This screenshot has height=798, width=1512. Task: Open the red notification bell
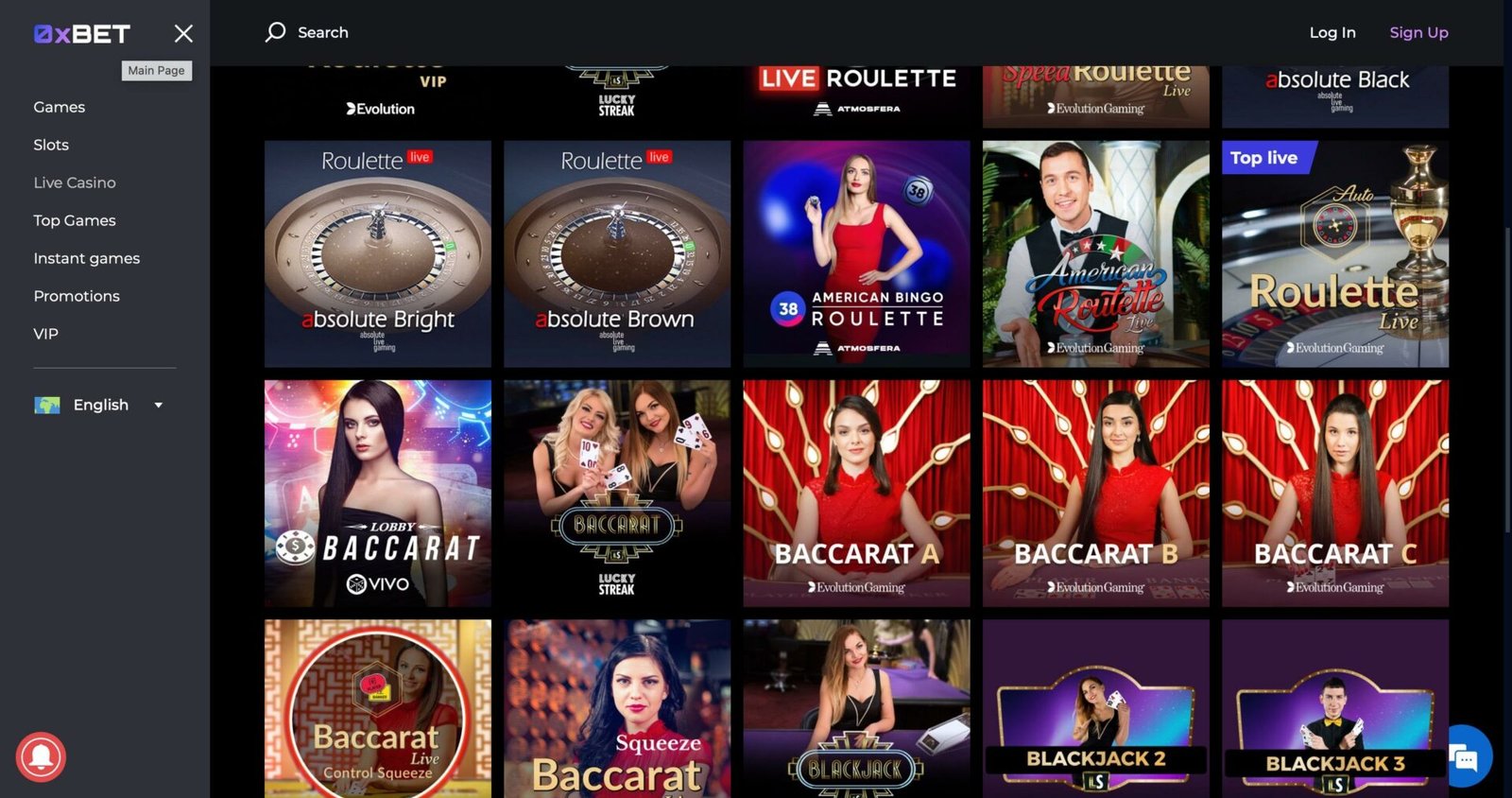point(41,756)
